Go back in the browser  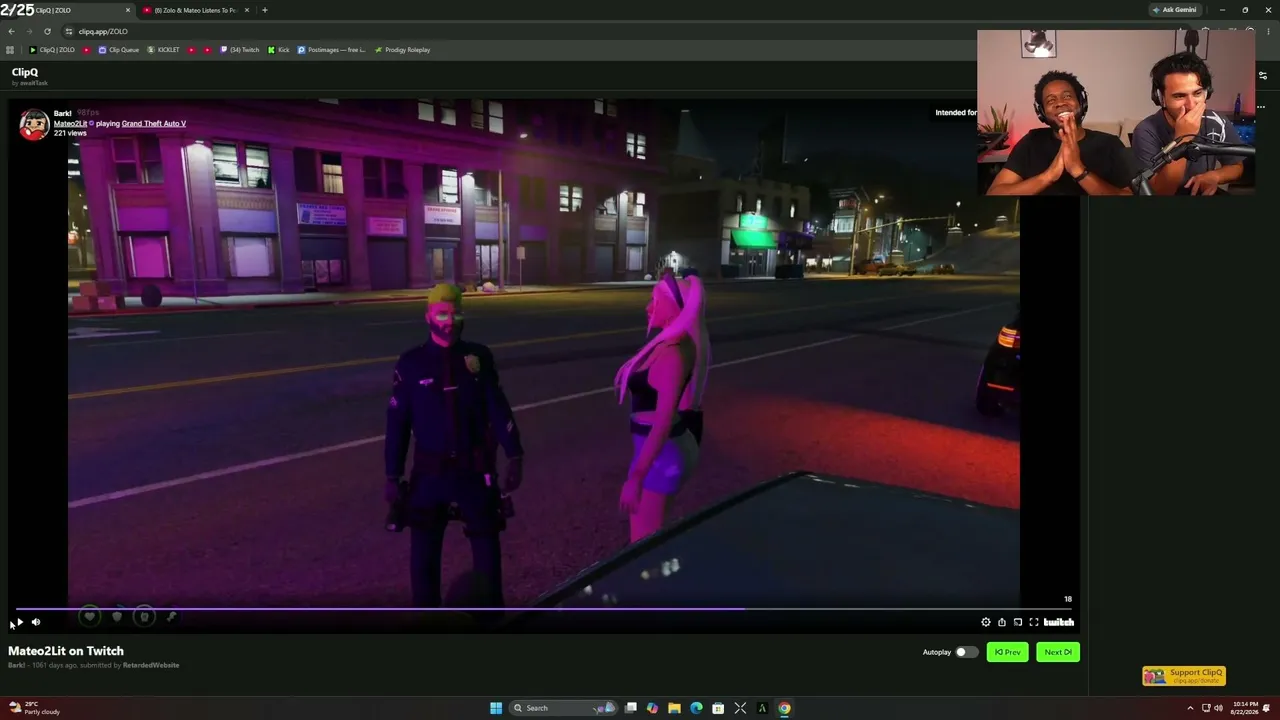[11, 31]
